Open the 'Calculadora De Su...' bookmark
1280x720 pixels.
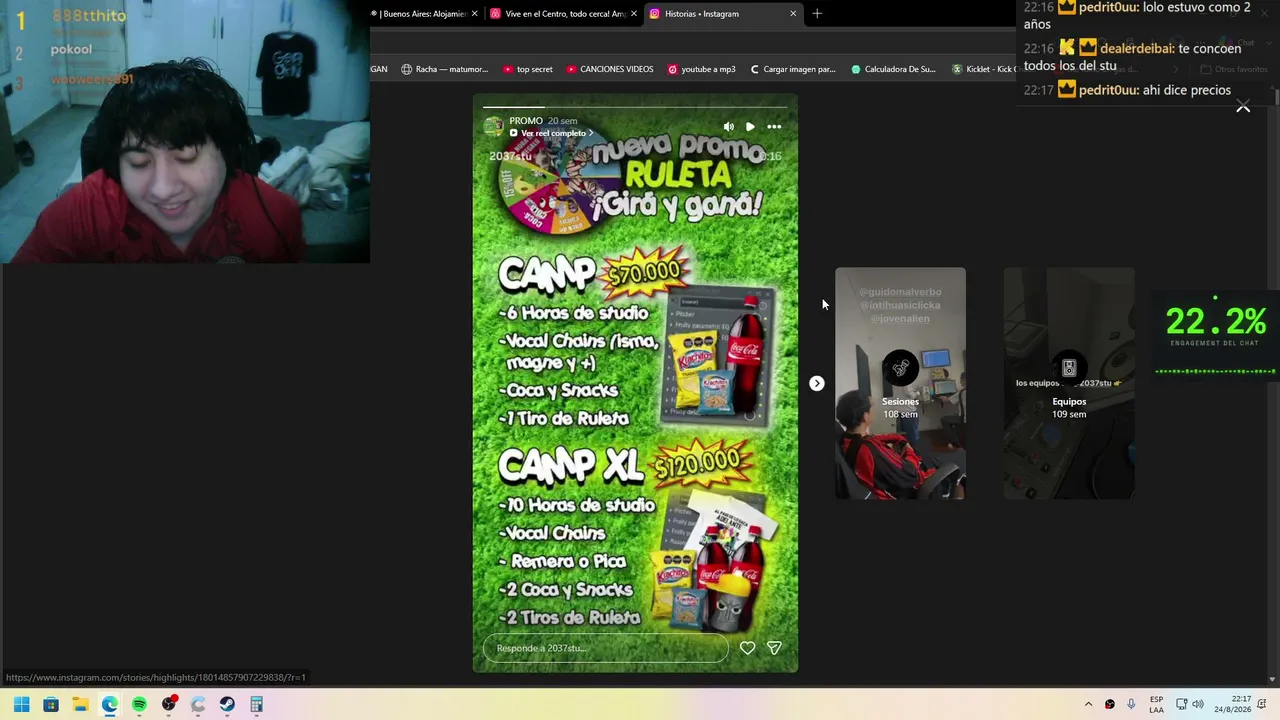(x=893, y=70)
